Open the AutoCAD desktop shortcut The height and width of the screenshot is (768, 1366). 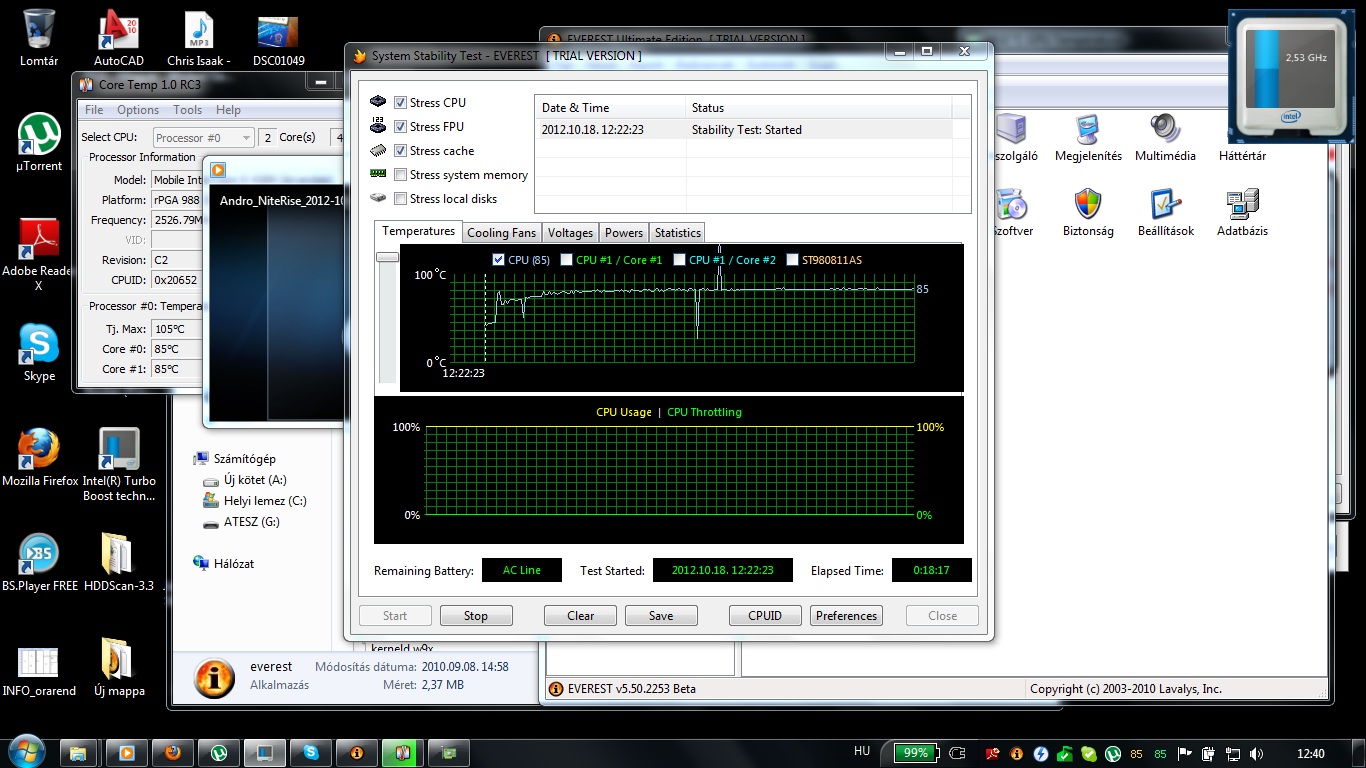pos(119,38)
